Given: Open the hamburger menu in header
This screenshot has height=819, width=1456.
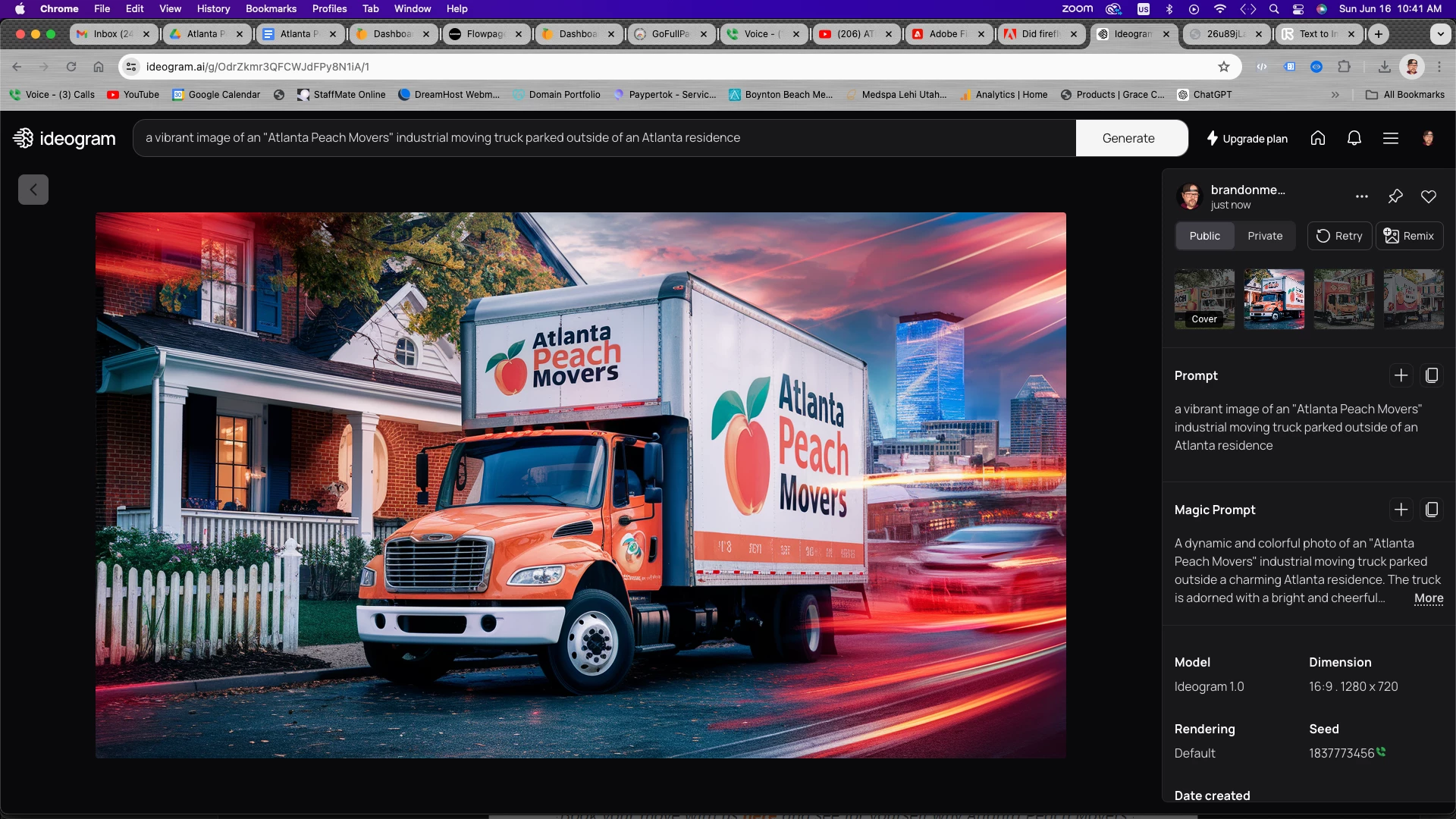Looking at the screenshot, I should [x=1391, y=138].
